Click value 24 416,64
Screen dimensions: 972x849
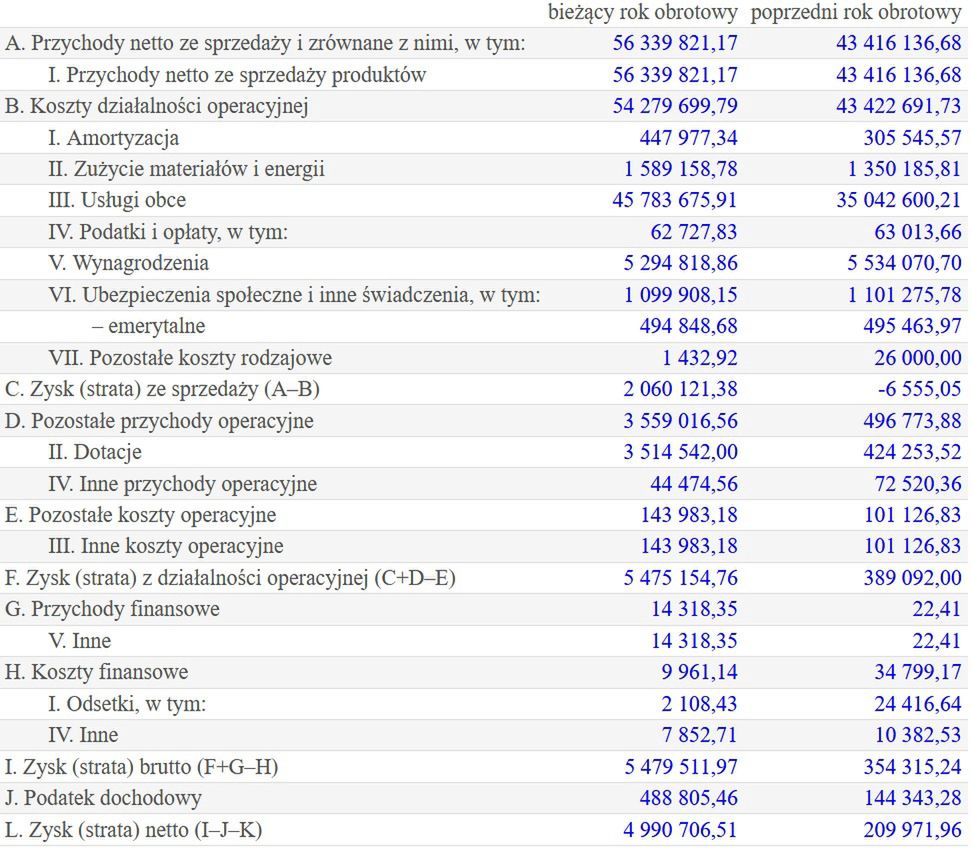918,704
